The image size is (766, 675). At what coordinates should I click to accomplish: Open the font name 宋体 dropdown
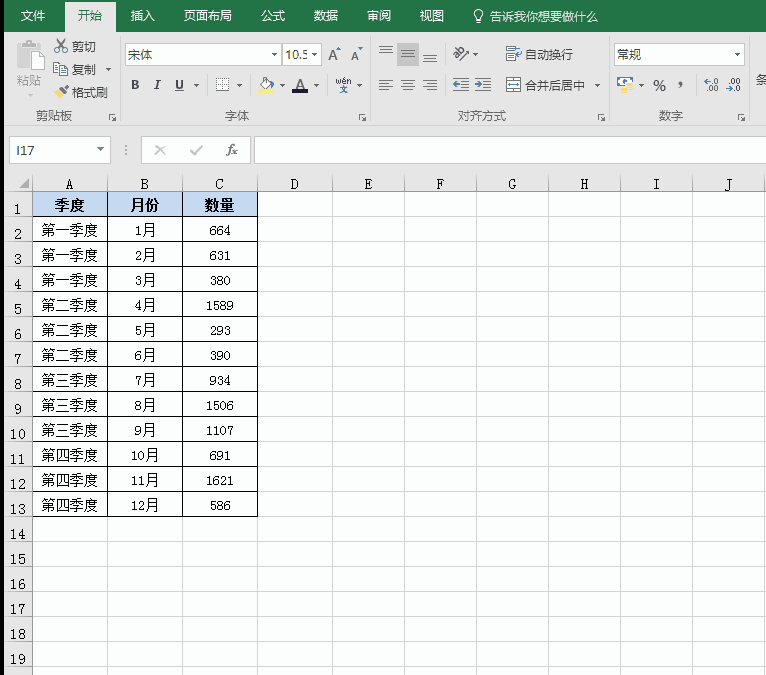(x=274, y=55)
